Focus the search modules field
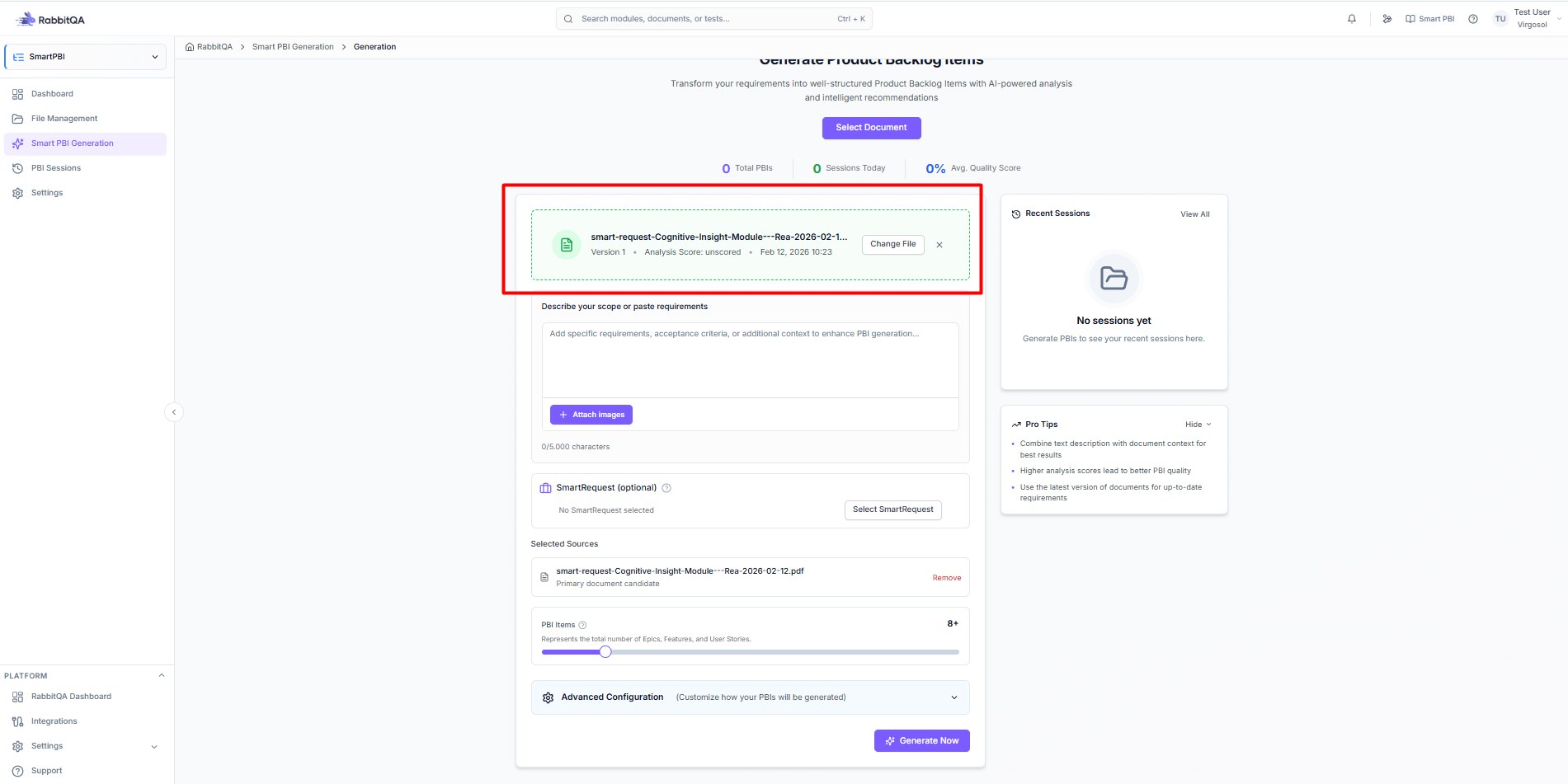This screenshot has width=1568, height=784. [714, 19]
